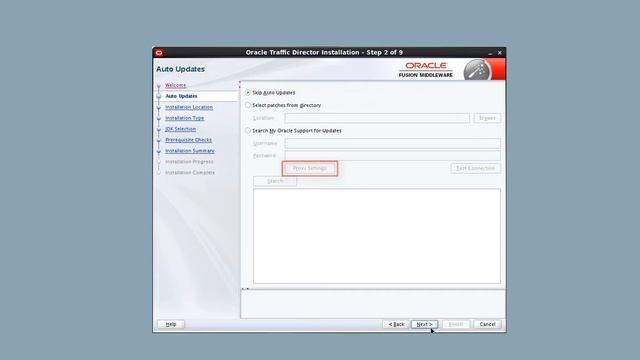The height and width of the screenshot is (360, 640).
Task: Open the JDK Selection step
Action: pos(180,129)
